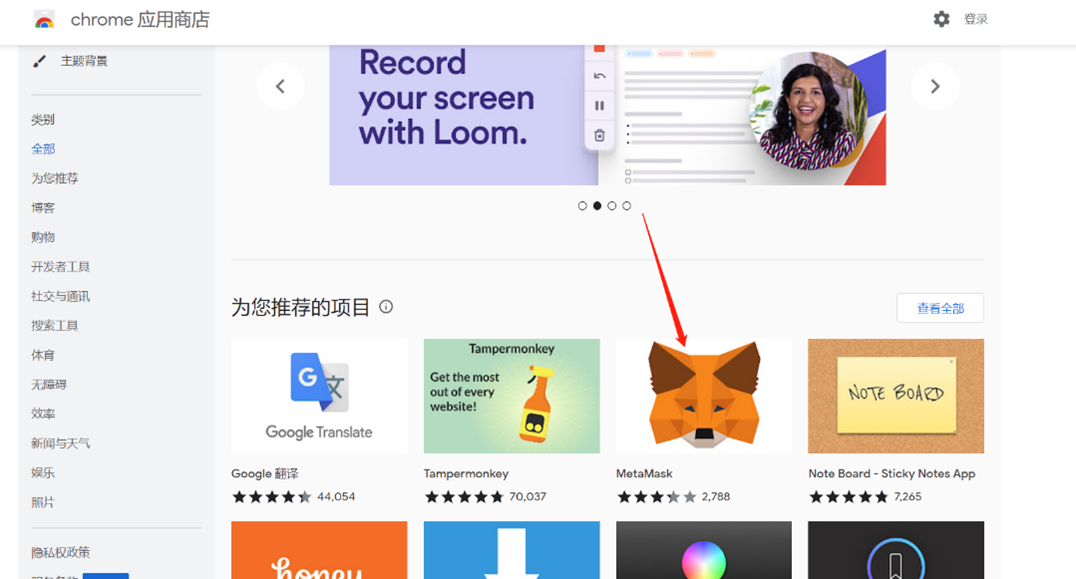
Task: Open the 隐私权政策 link
Action: click(x=60, y=552)
